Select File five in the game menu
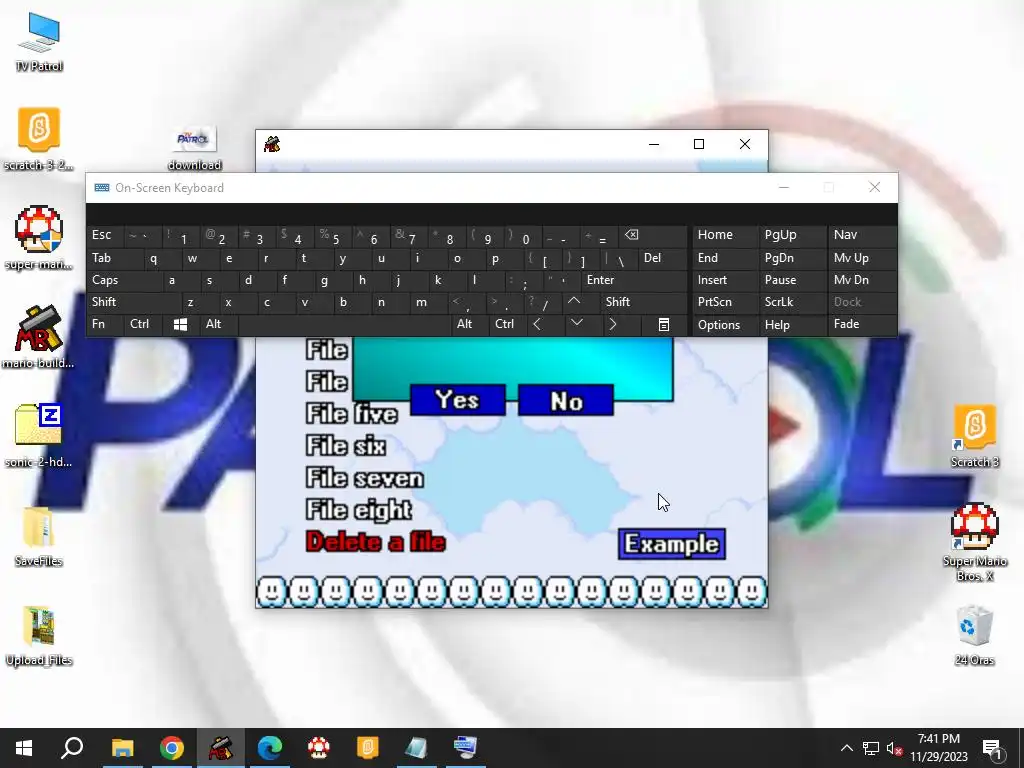 pyautogui.click(x=351, y=414)
